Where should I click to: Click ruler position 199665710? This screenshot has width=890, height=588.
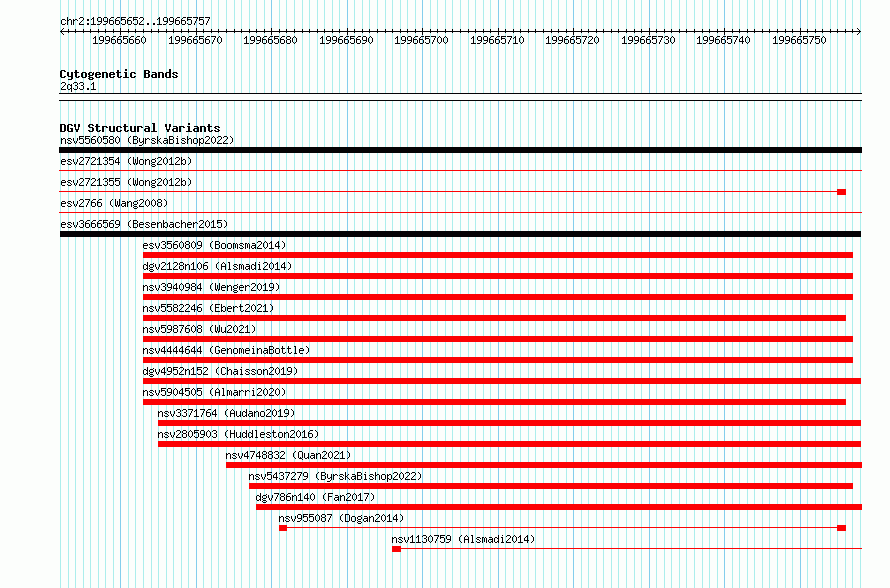click(497, 40)
